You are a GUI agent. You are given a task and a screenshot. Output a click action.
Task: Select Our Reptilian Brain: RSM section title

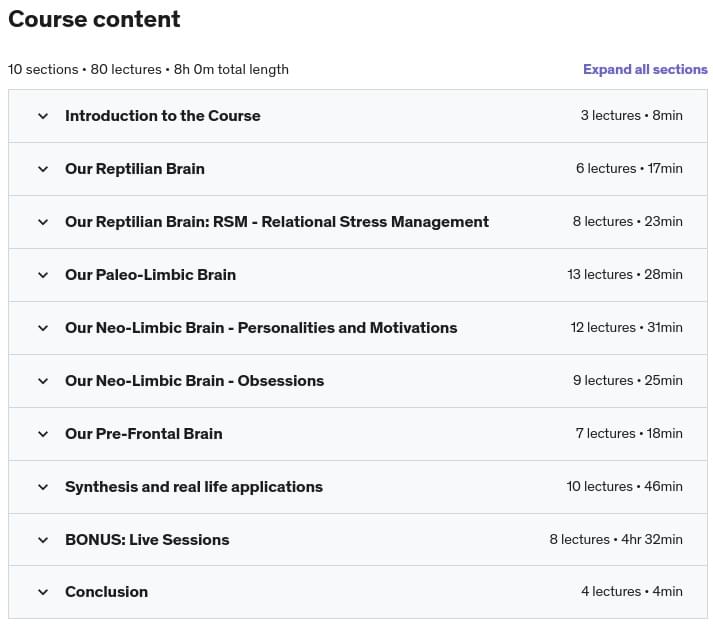pos(277,221)
